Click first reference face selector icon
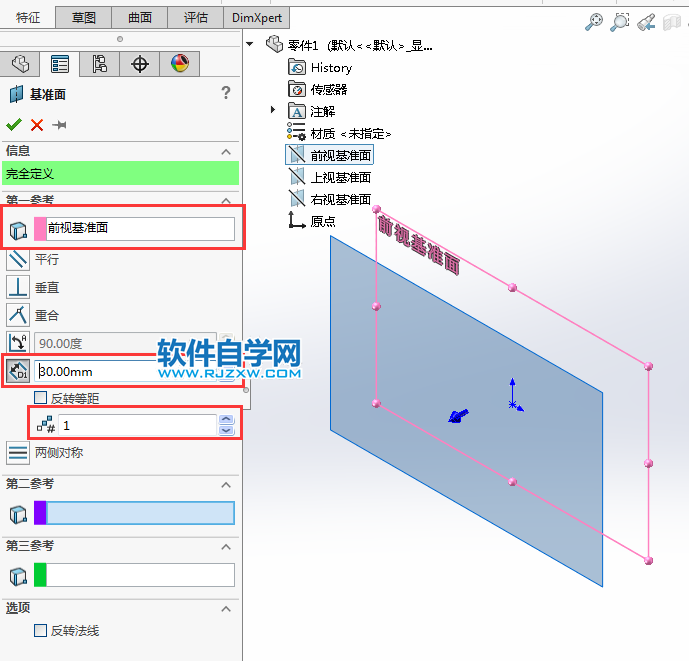Viewport: 689px width, 661px height. pos(18,230)
